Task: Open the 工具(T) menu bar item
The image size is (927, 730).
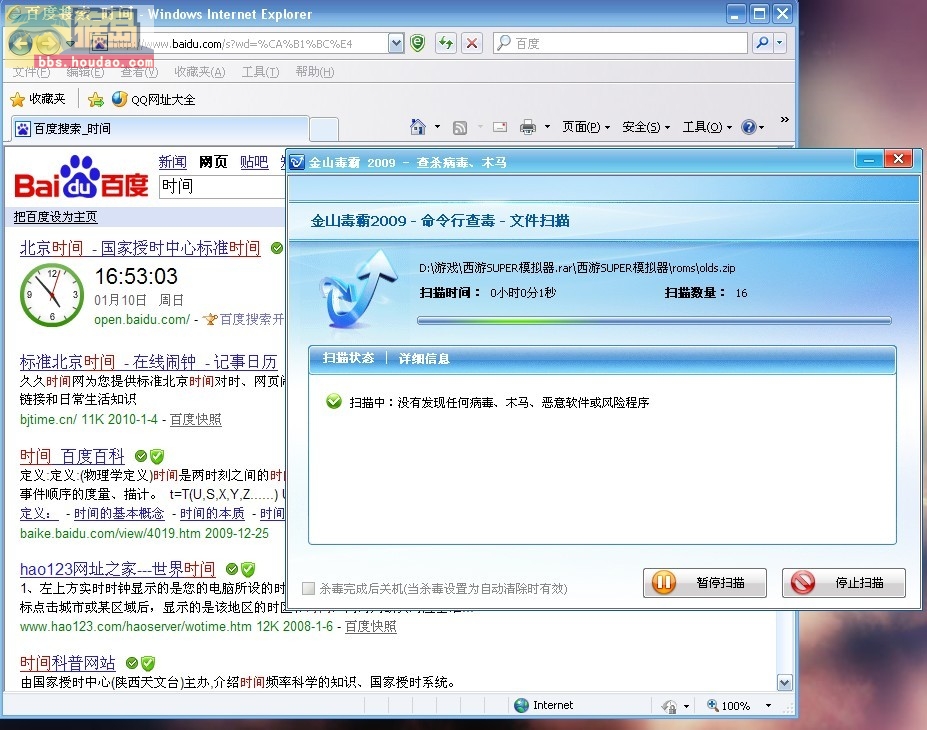Action: (x=260, y=72)
